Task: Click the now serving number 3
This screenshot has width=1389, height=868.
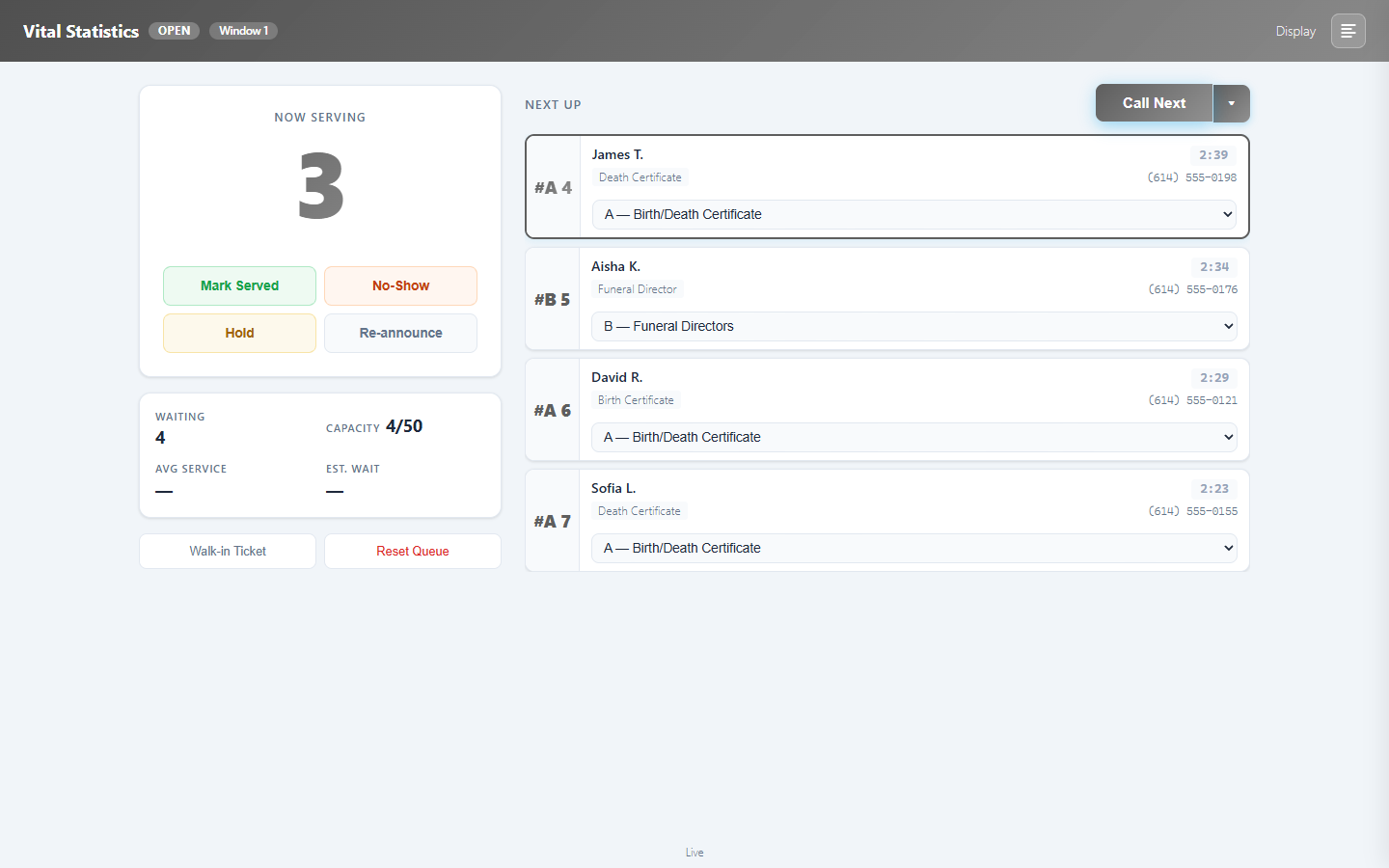Action: click(320, 186)
